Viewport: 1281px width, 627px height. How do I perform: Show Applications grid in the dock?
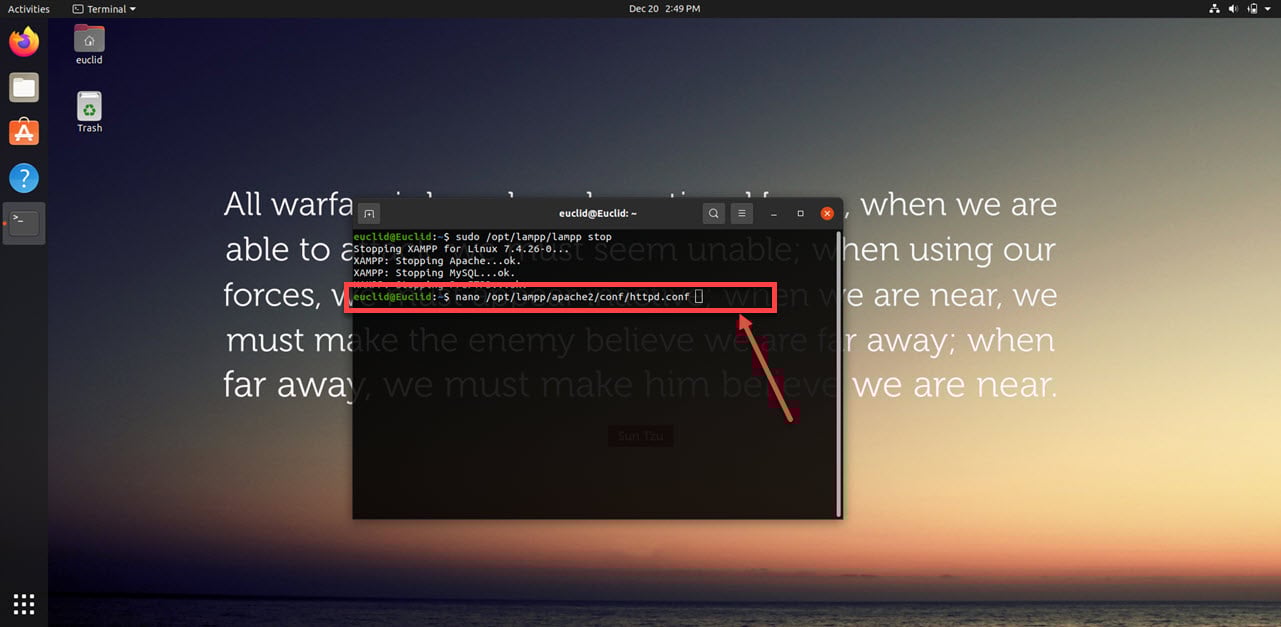pyautogui.click(x=24, y=603)
